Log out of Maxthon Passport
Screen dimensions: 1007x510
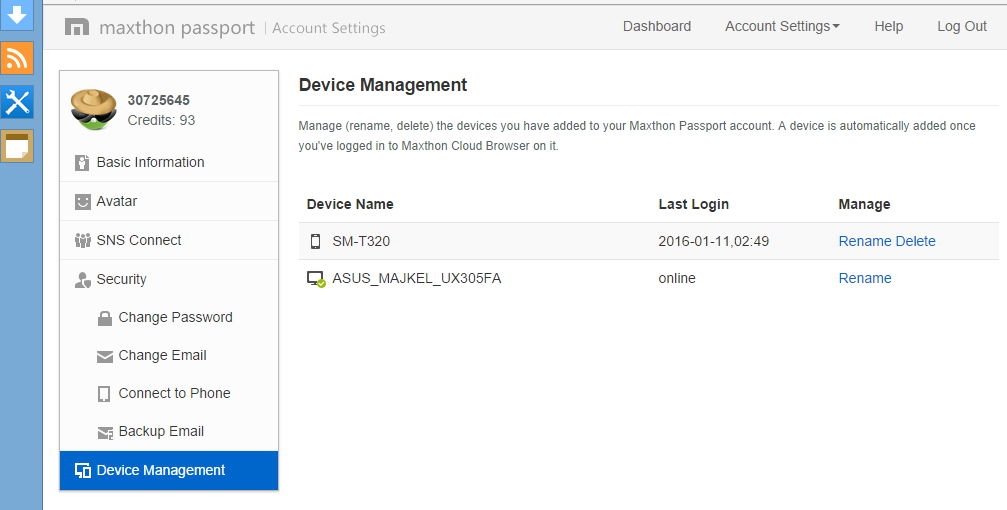962,26
